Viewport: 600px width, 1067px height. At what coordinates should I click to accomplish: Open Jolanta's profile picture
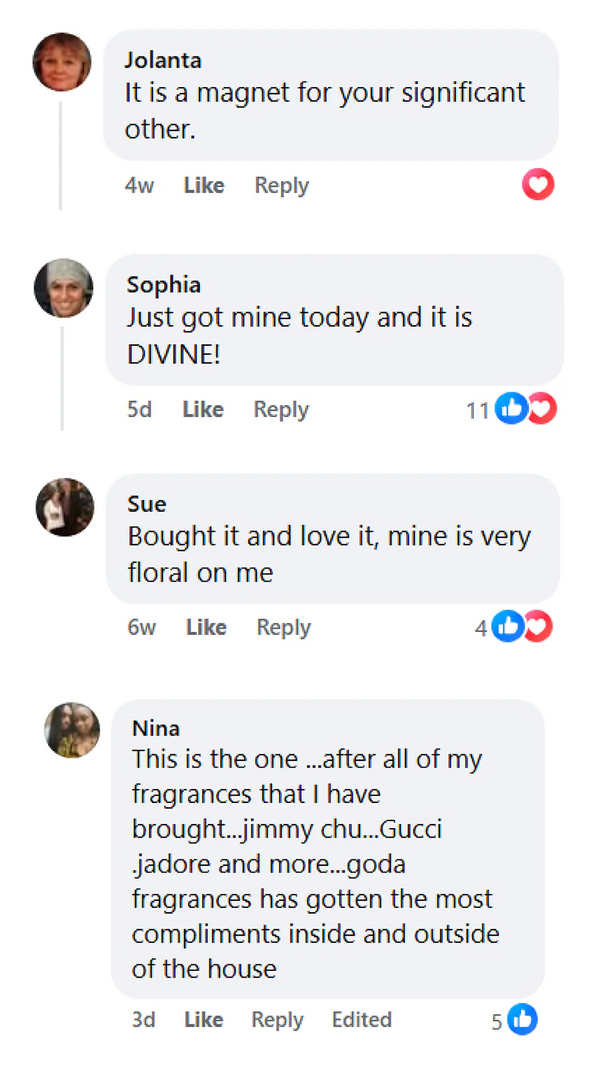tap(62, 62)
